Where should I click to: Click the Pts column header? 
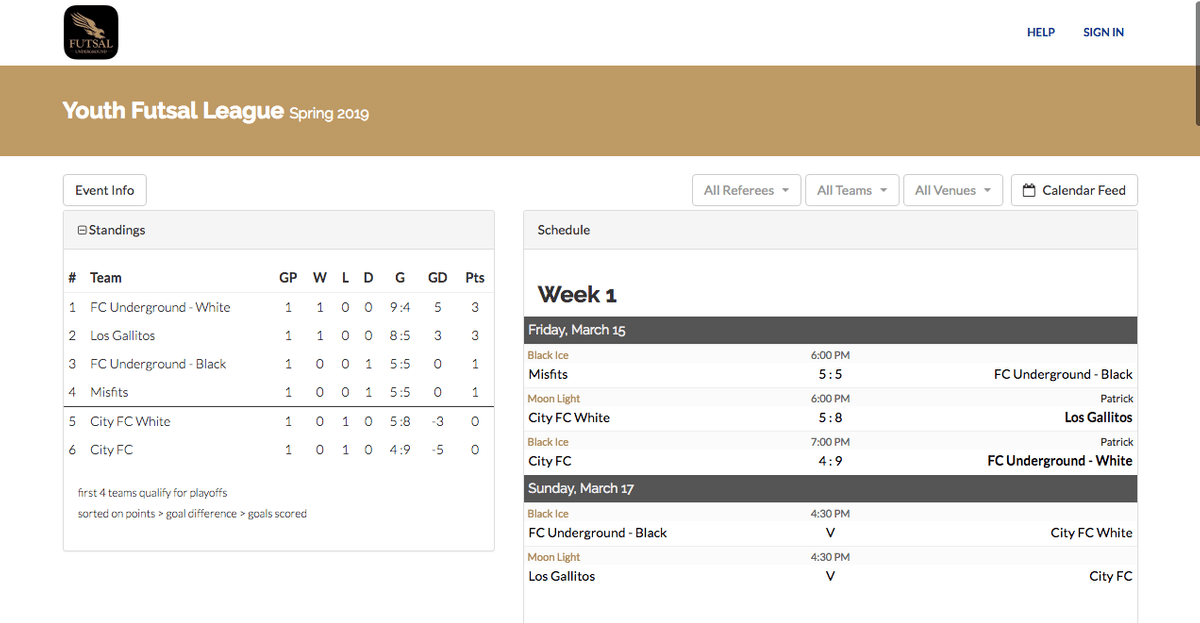click(475, 278)
